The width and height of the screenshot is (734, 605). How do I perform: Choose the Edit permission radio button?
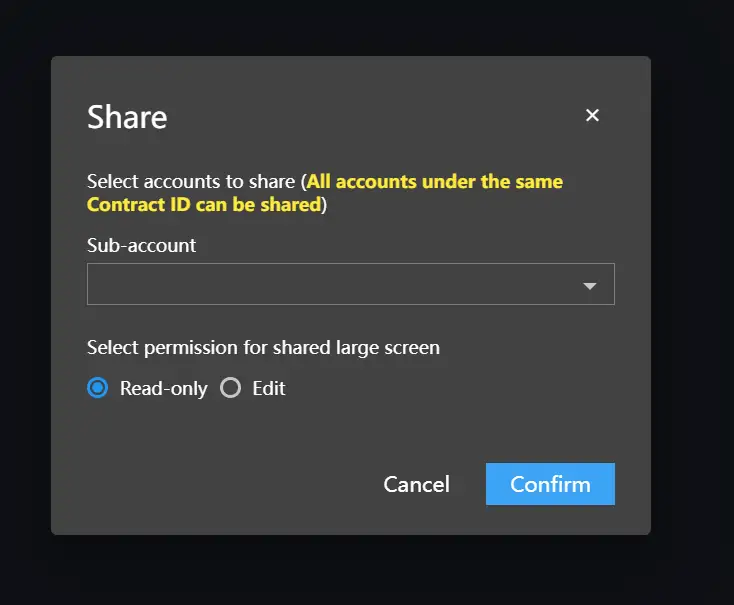(231, 388)
